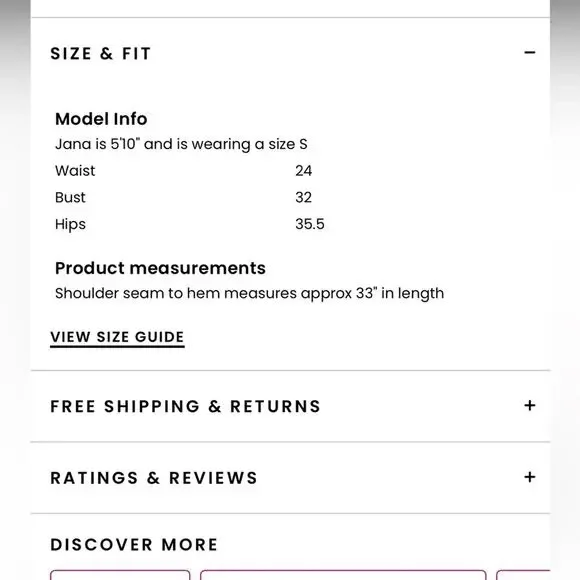The image size is (580, 580).
Task: Click the shoulder seam to hem length text
Action: tap(249, 294)
